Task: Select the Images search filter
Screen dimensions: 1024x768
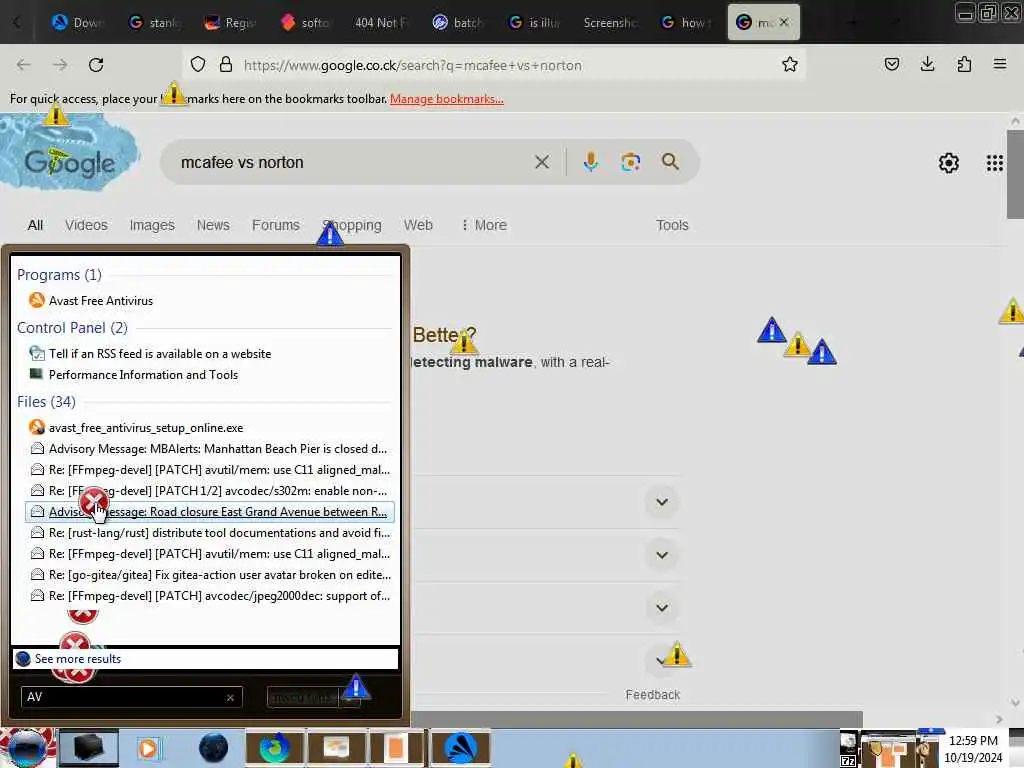Action: [x=152, y=225]
